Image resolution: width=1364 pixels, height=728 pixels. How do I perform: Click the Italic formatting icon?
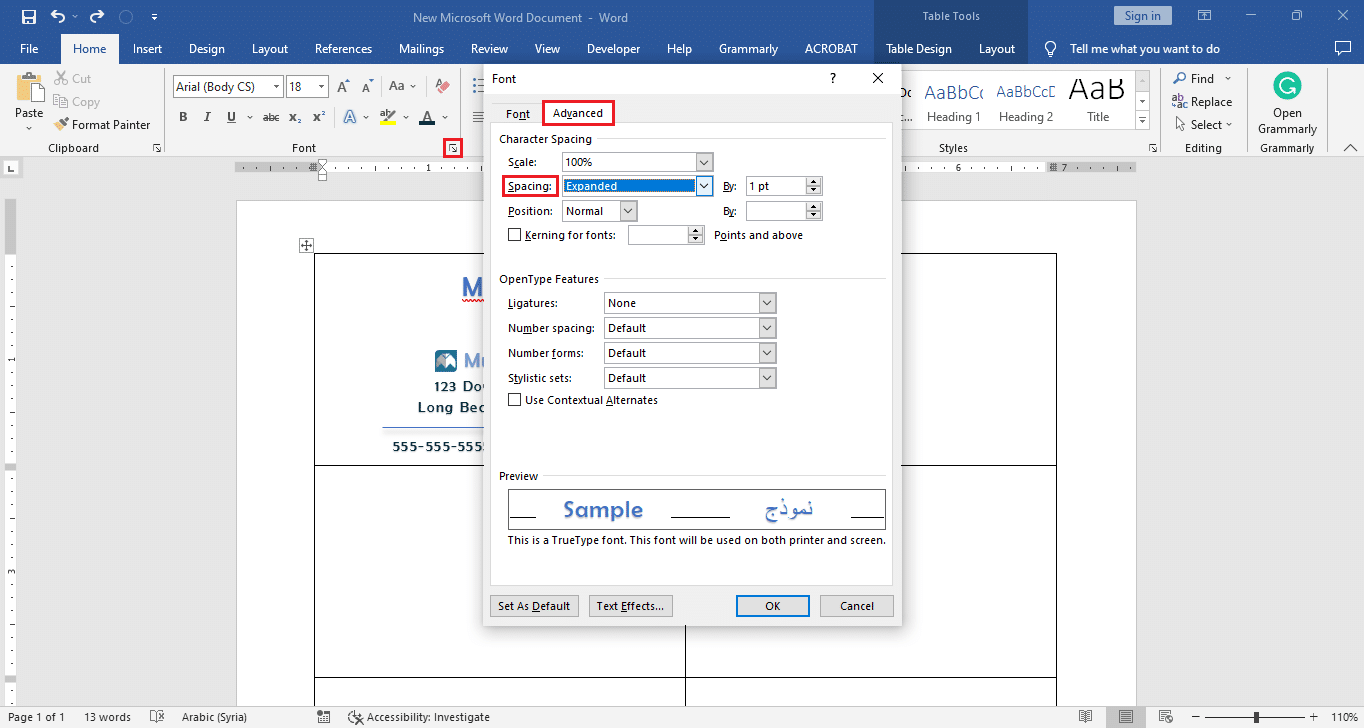point(207,117)
